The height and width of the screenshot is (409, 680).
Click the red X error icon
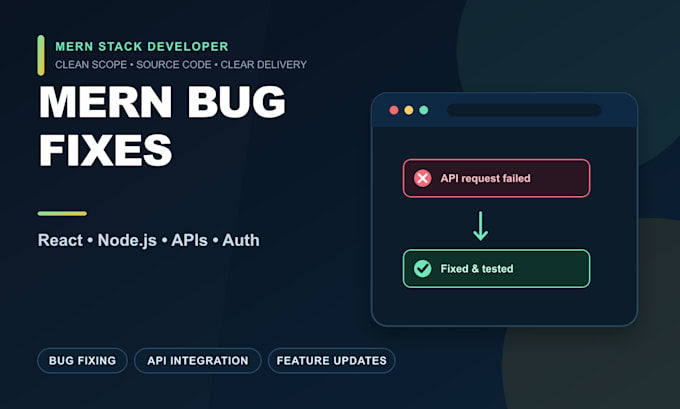click(x=422, y=178)
